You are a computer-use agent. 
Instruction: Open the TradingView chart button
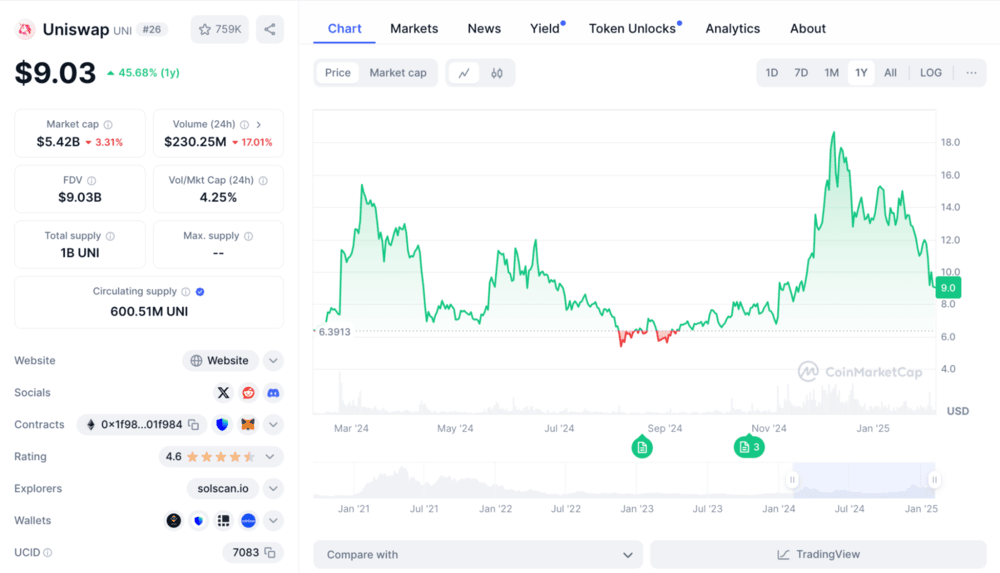(818, 555)
